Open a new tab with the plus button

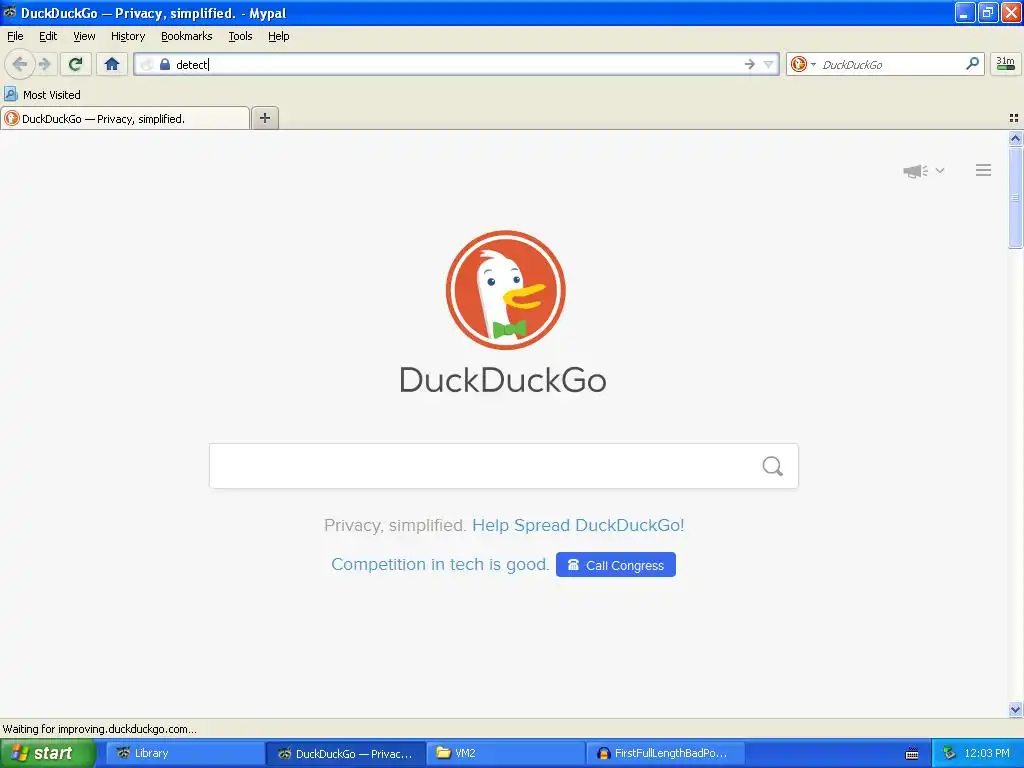(264, 118)
